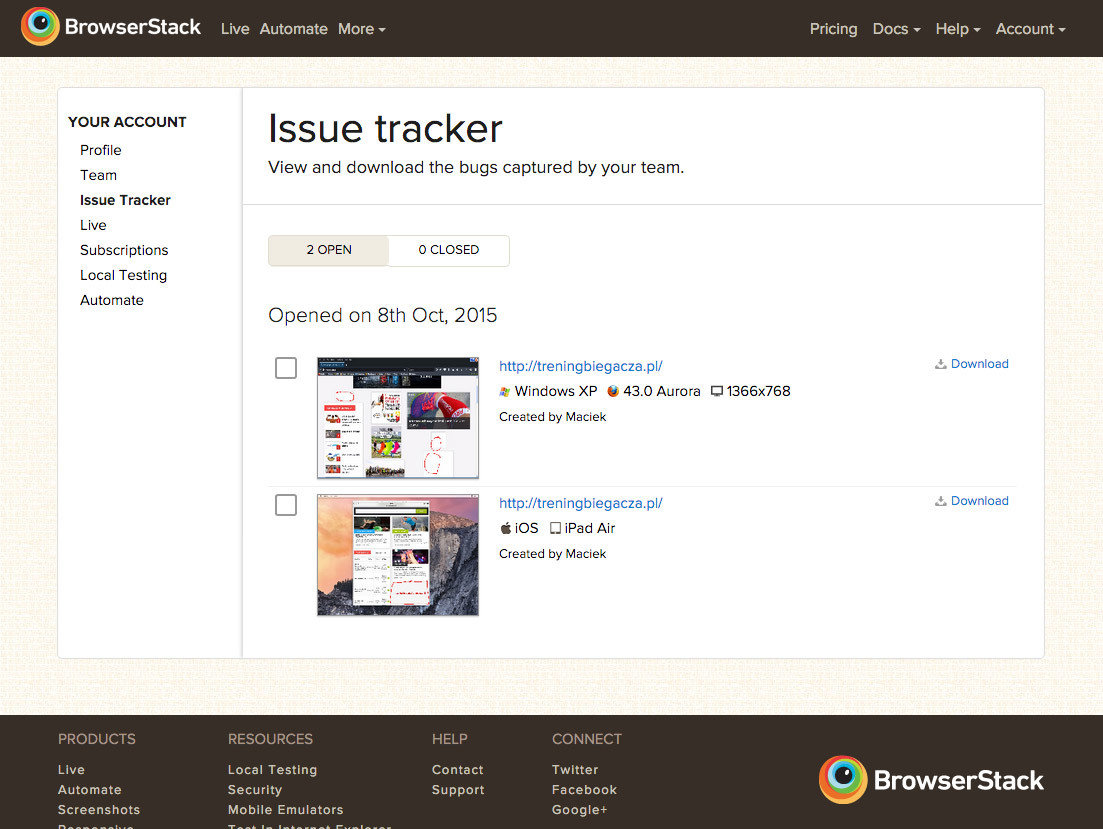Screen dimensions: 1103x829
Task: Open Automate in the account sidebar
Action: [112, 300]
